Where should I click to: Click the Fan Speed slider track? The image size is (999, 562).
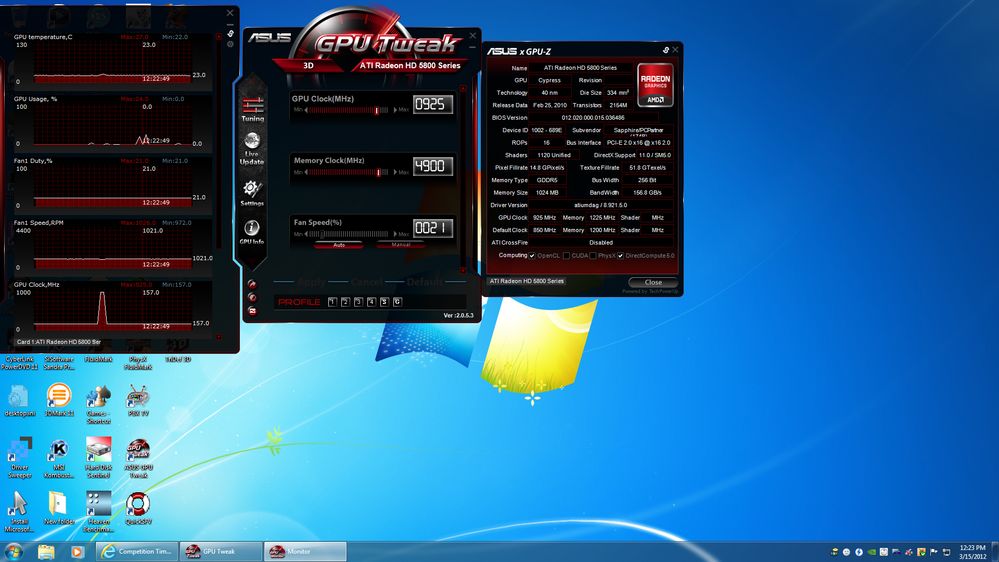tap(349, 234)
